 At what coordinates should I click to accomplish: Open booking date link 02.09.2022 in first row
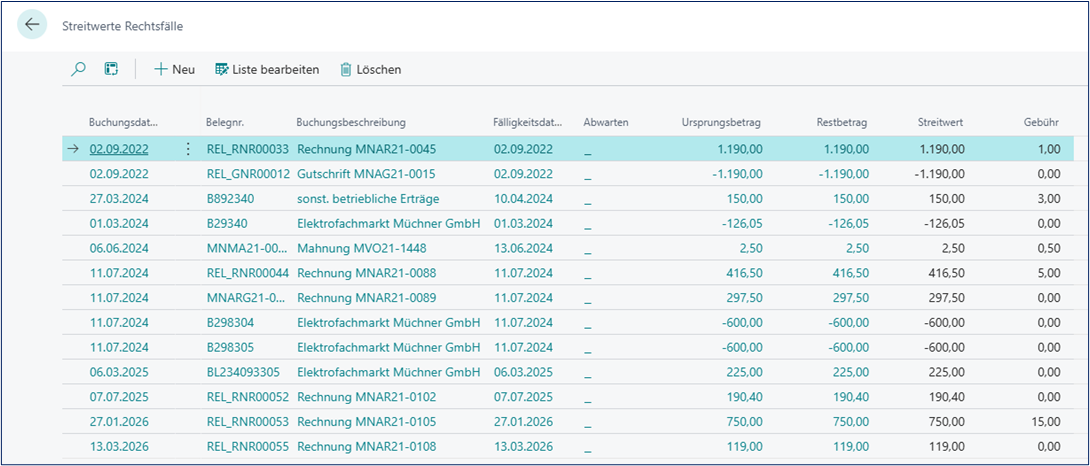click(x=119, y=149)
